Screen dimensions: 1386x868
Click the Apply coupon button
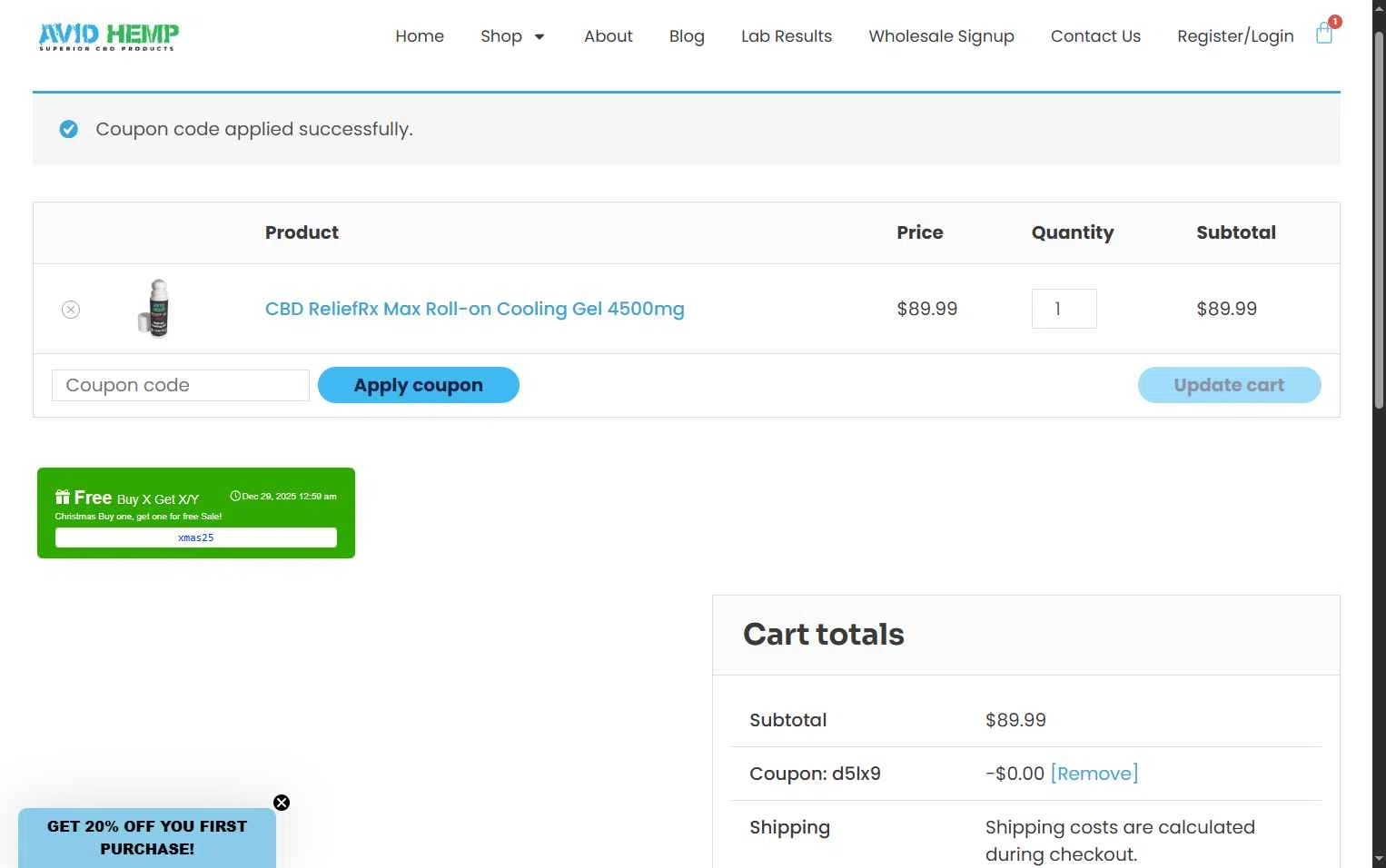(419, 385)
